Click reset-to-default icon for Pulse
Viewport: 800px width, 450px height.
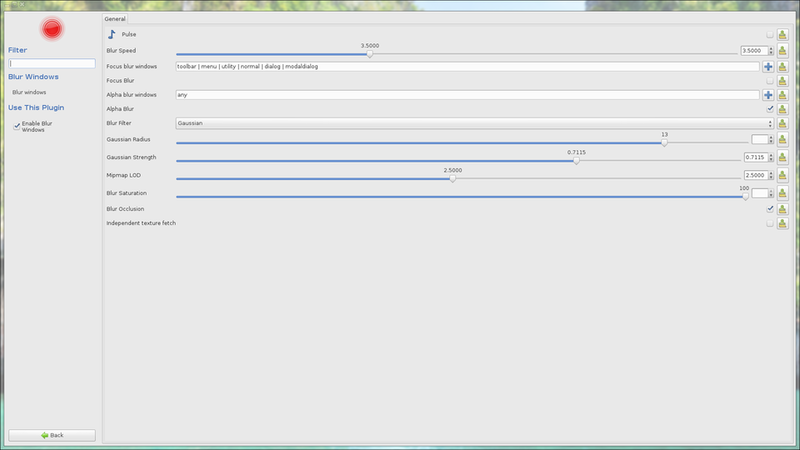pyautogui.click(x=783, y=35)
